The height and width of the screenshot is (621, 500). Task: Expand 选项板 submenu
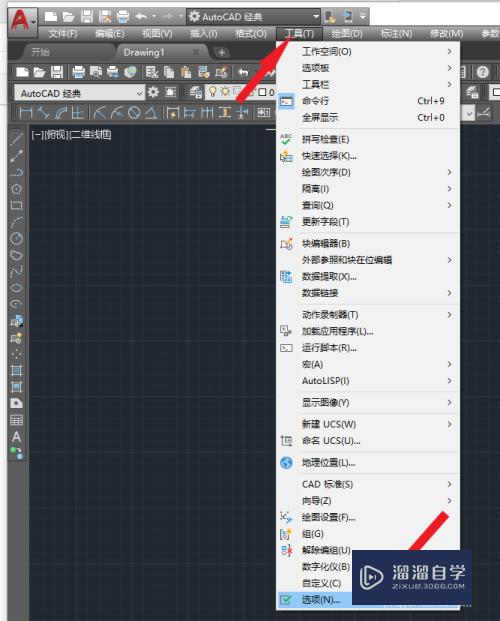pos(368,68)
